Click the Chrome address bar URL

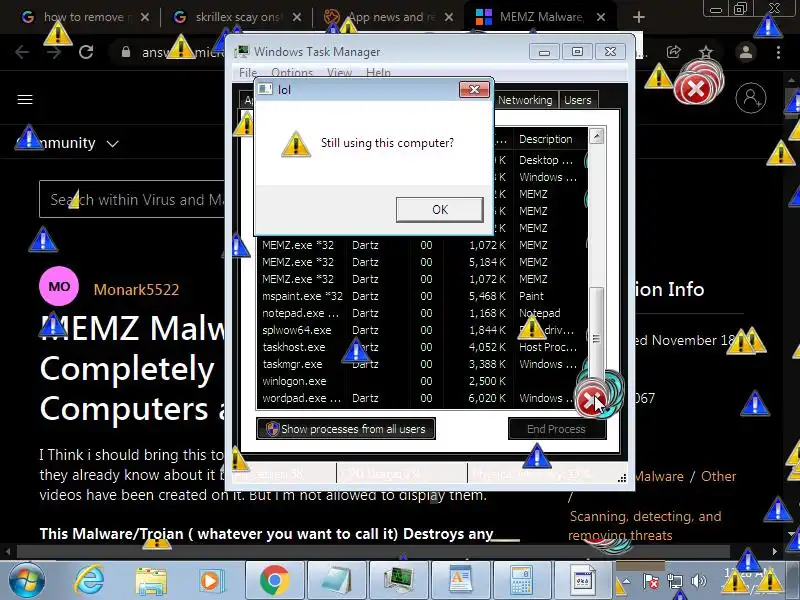[181, 52]
